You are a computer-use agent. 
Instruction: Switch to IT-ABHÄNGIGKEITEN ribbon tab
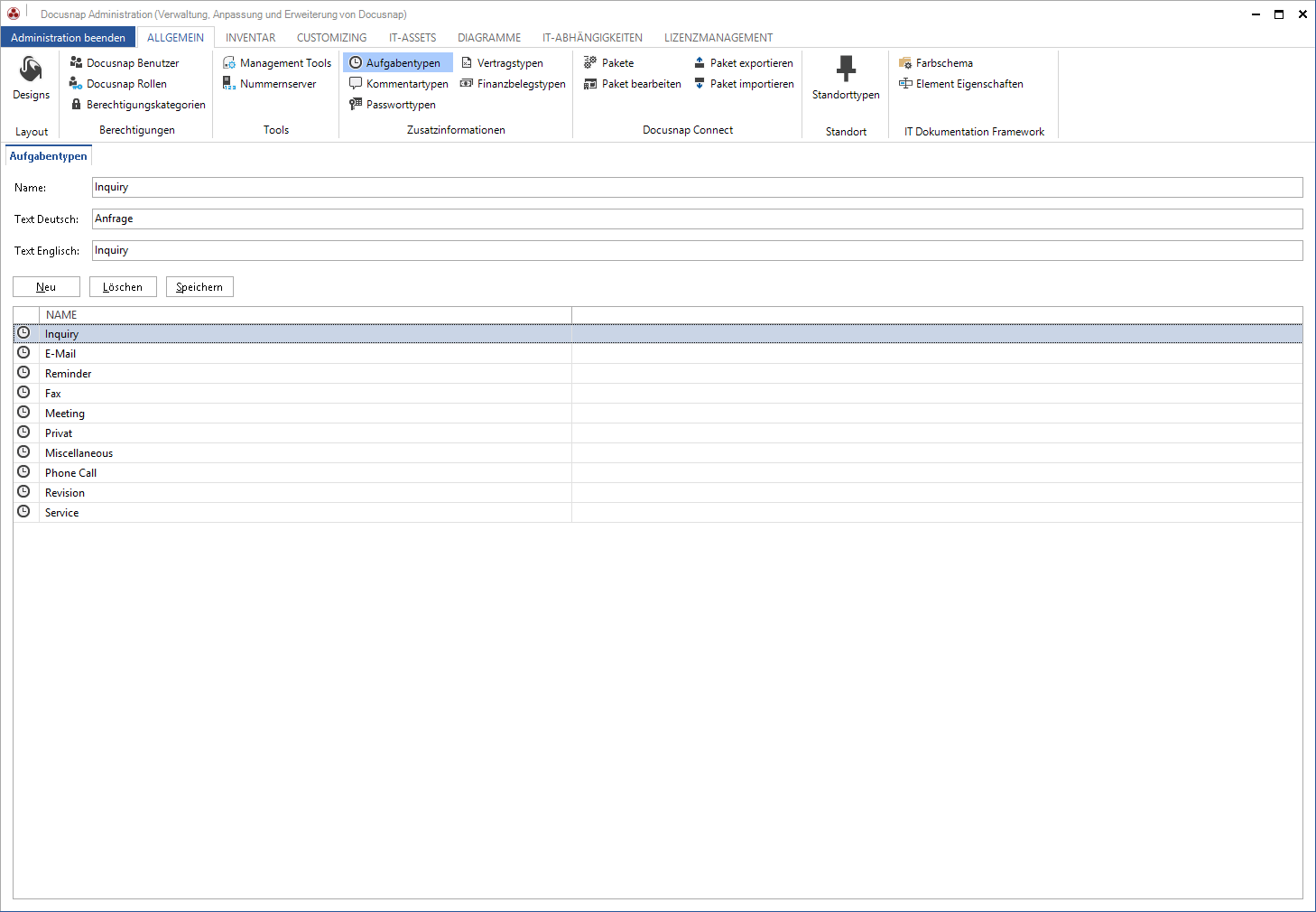point(593,37)
